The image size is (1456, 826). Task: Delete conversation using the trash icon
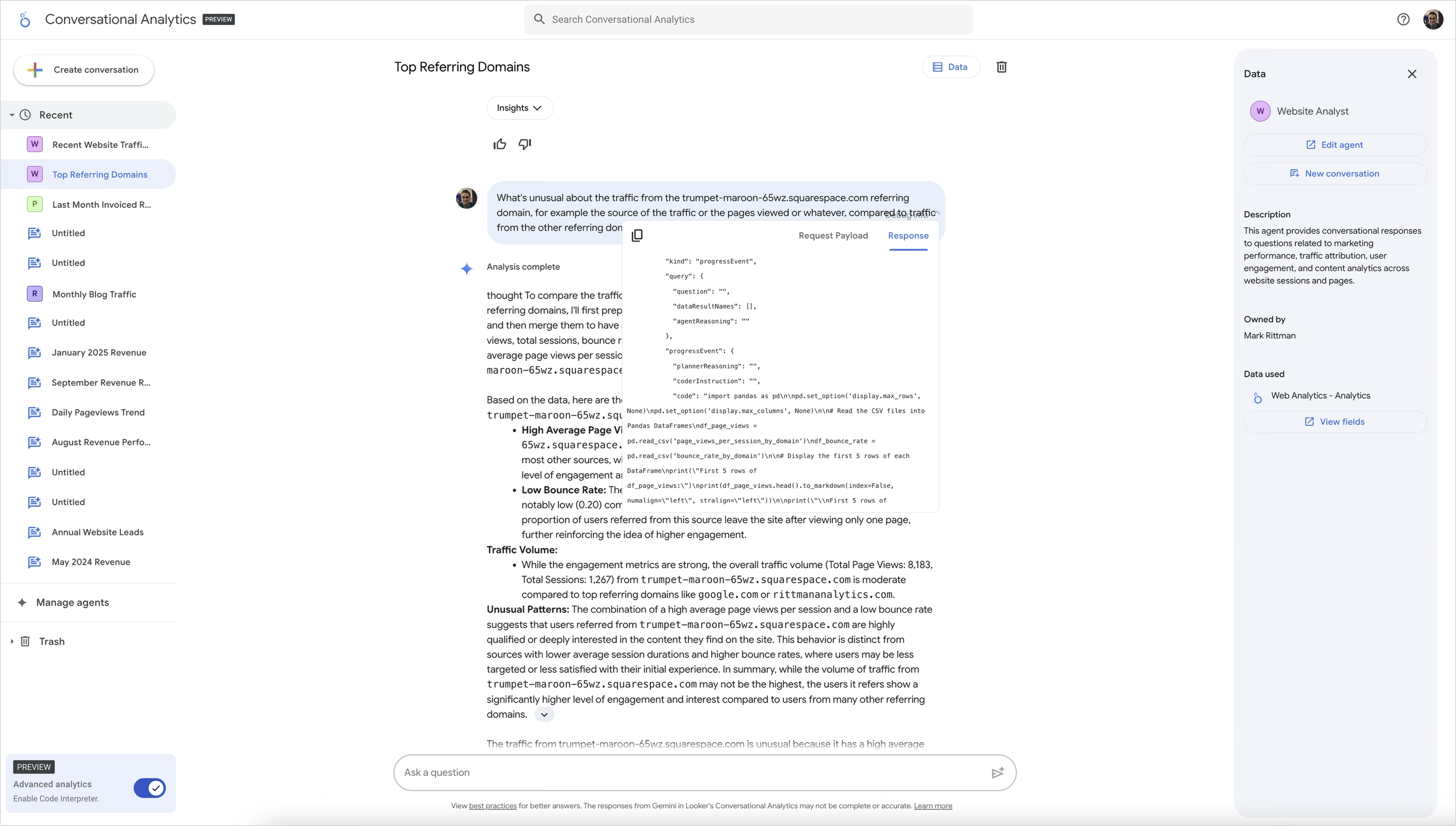pos(1001,67)
